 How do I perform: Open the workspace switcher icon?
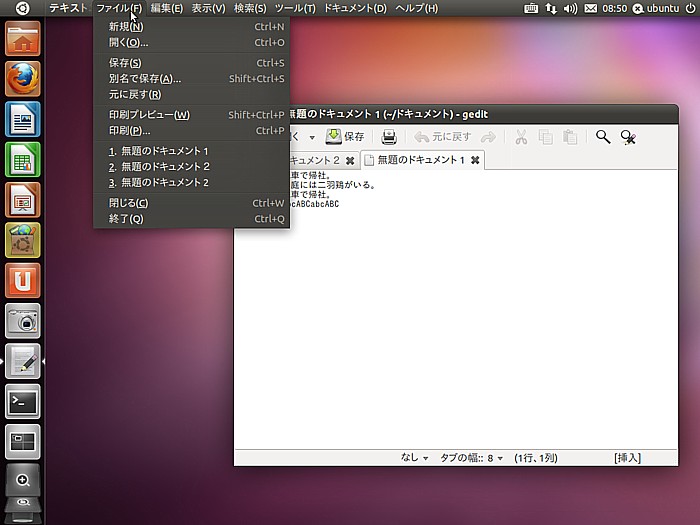coord(23,442)
